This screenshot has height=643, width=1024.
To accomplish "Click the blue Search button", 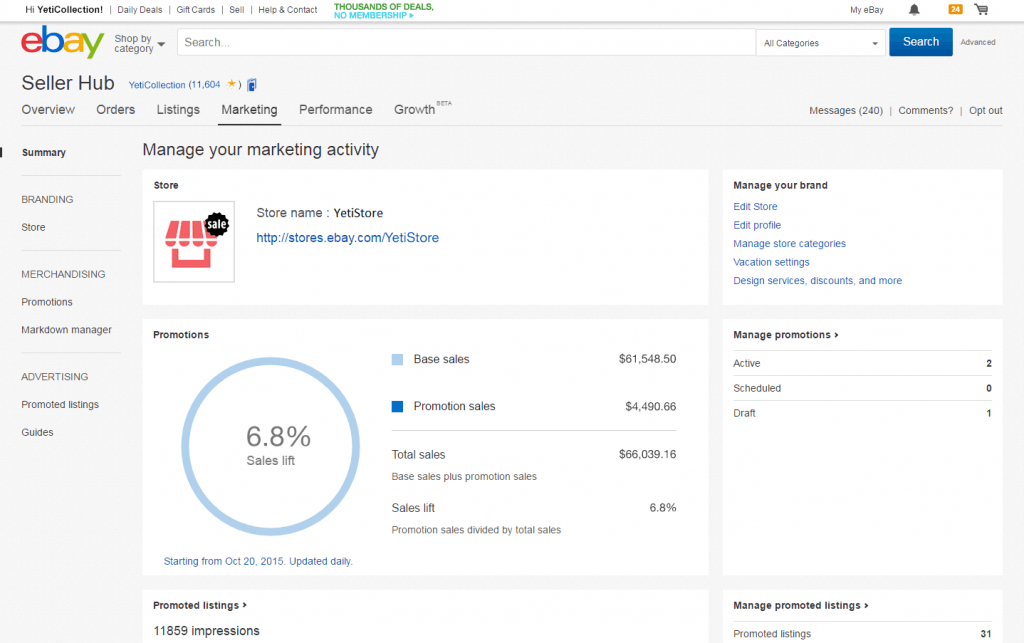I will click(920, 42).
